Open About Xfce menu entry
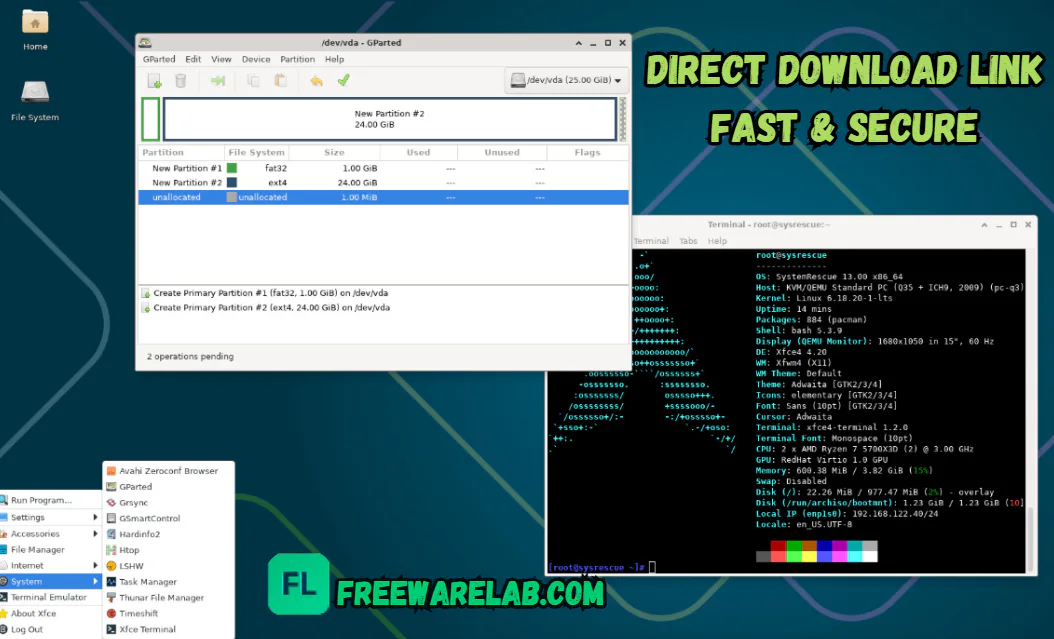This screenshot has height=639, width=1054. 50,613
